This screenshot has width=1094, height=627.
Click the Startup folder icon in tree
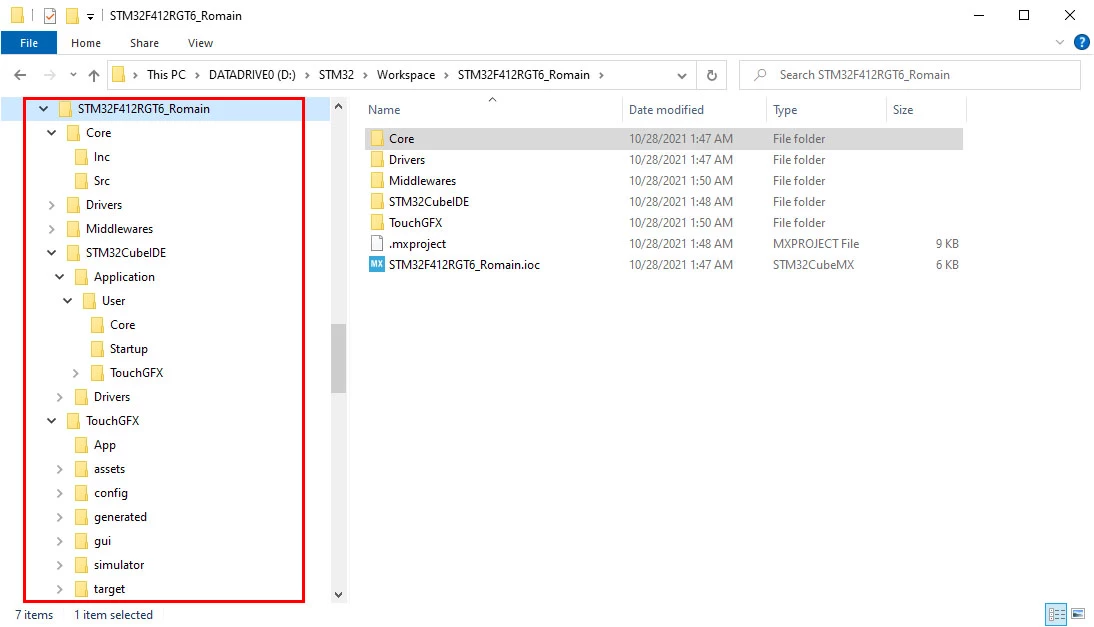[97, 349]
